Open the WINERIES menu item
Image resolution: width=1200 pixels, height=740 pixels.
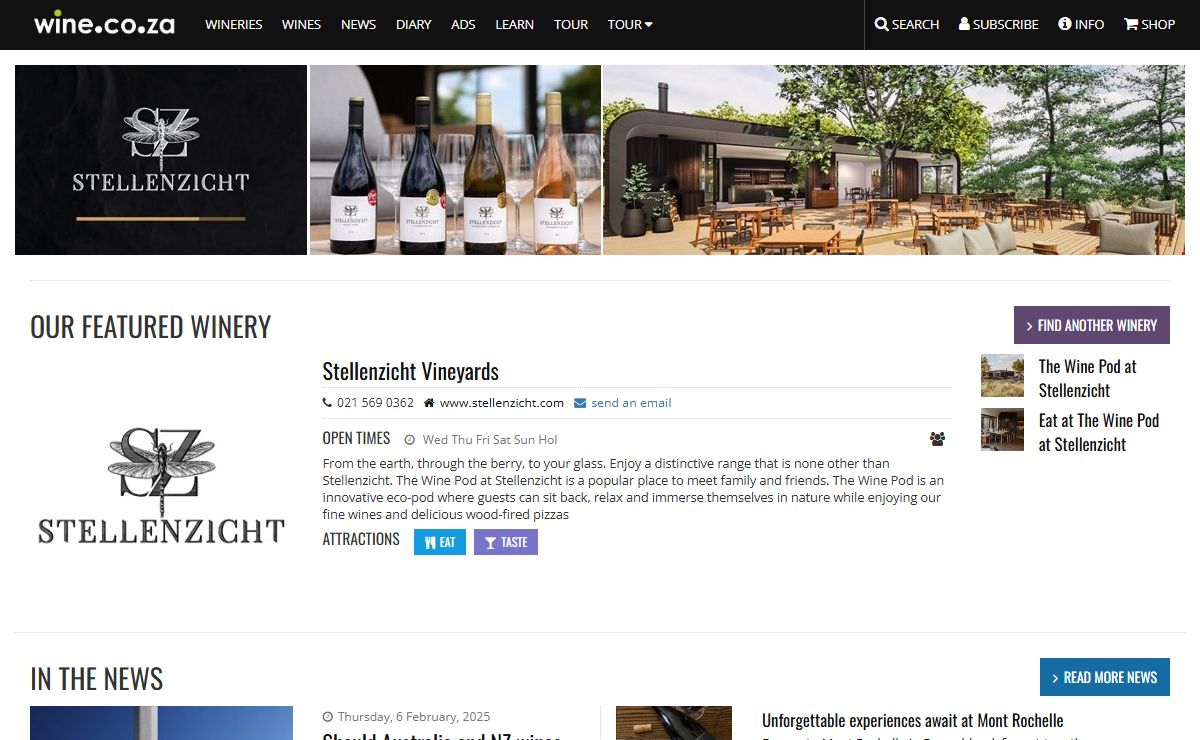[234, 24]
